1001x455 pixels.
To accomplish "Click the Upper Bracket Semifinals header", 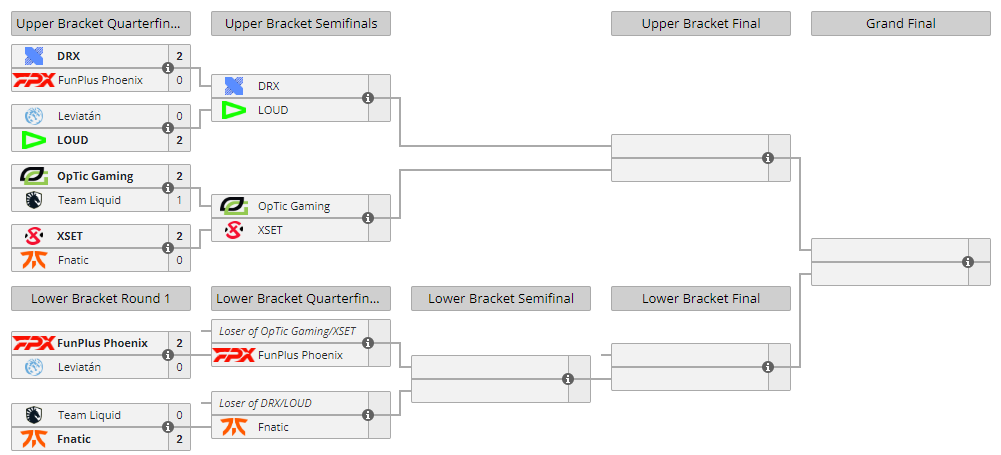I will point(301,24).
